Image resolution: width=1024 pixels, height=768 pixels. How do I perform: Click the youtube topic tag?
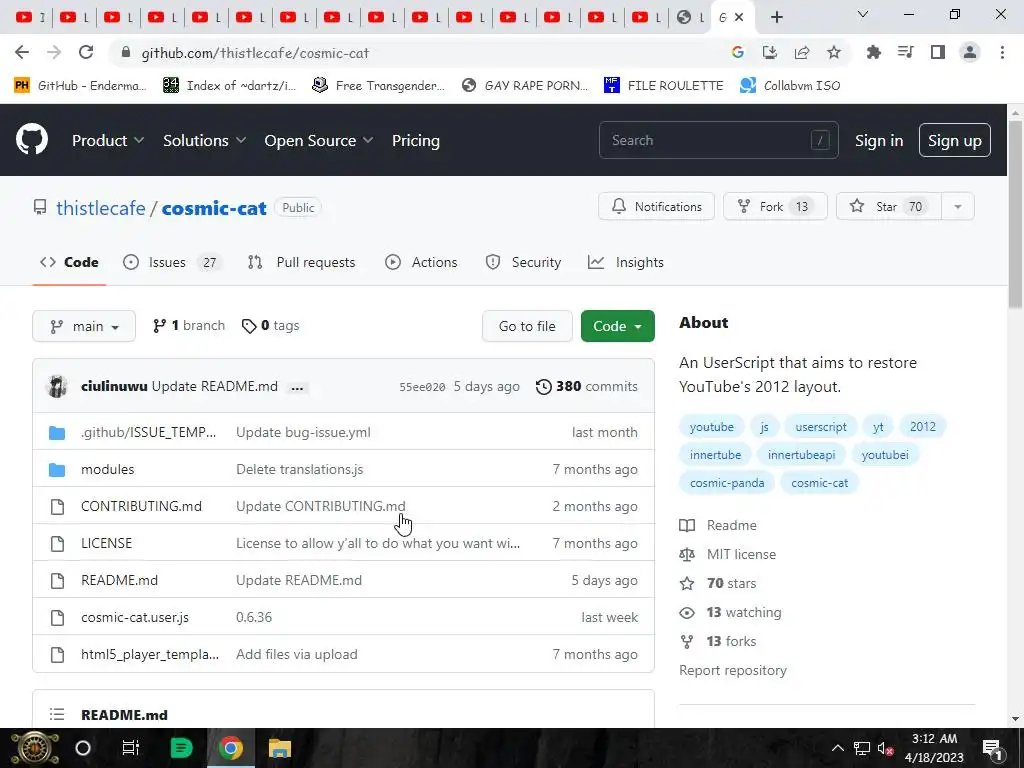712,426
